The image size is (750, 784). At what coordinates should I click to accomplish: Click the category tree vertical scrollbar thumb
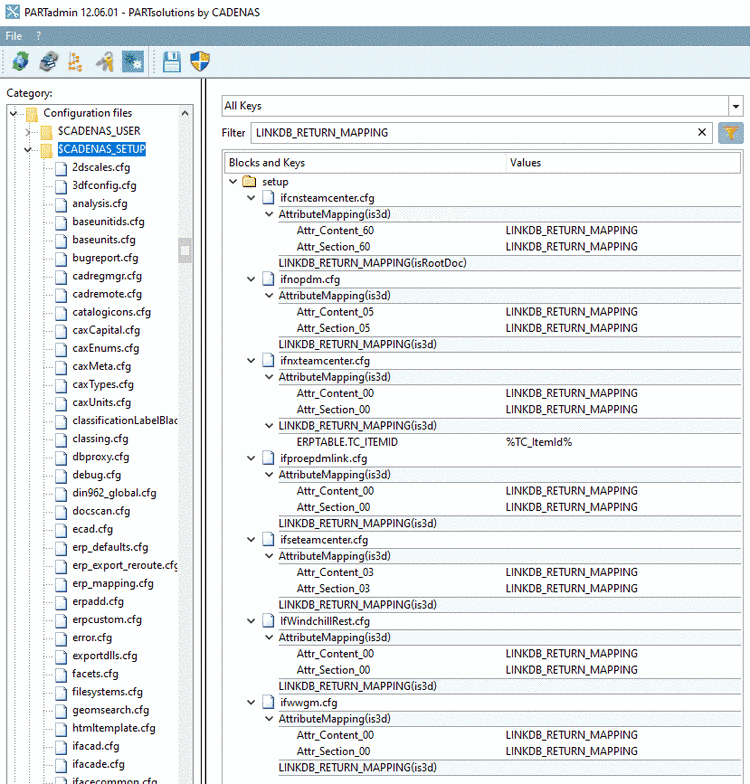click(185, 250)
